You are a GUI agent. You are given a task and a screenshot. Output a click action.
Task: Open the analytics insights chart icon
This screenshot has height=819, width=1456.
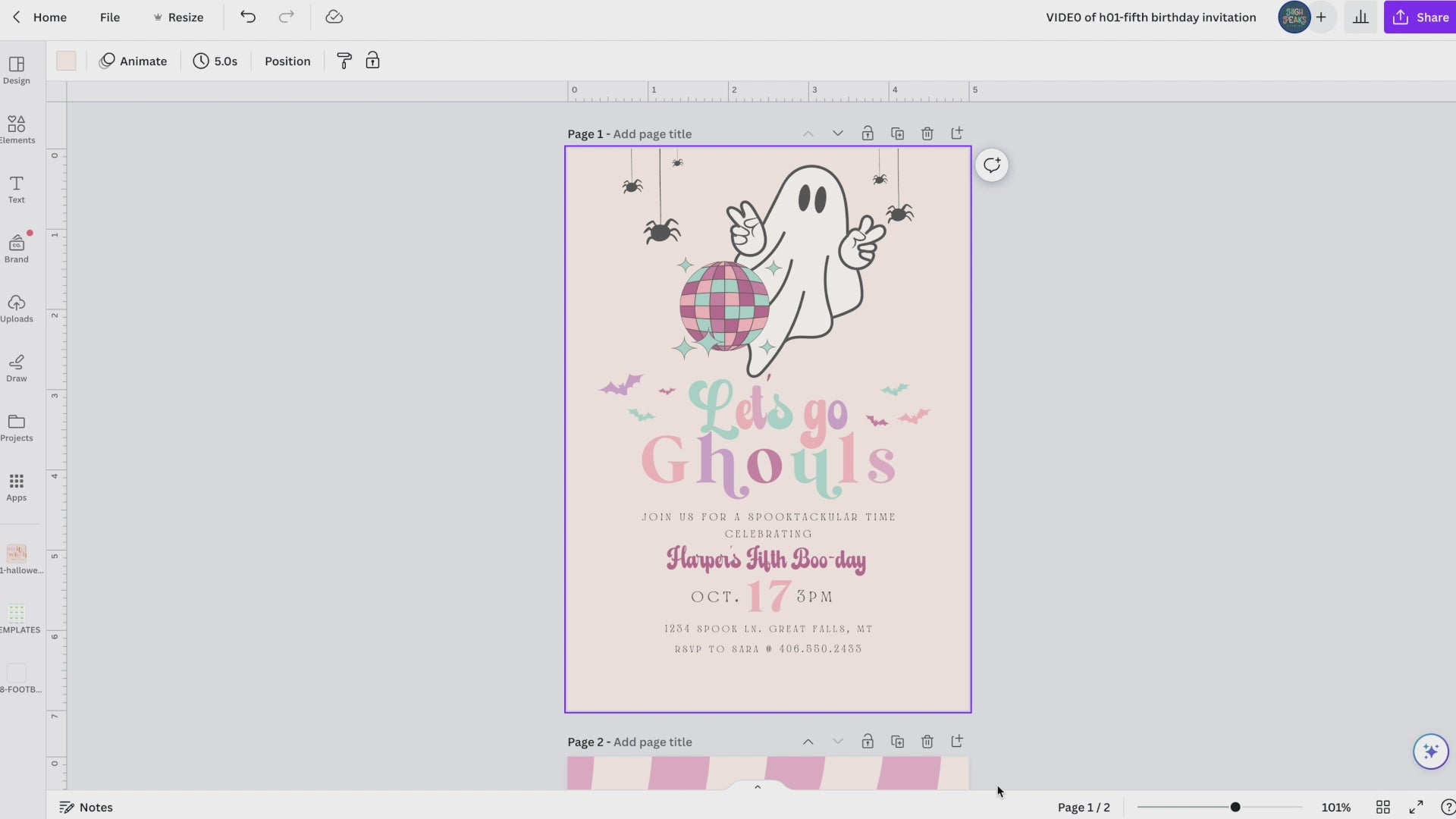(1360, 17)
